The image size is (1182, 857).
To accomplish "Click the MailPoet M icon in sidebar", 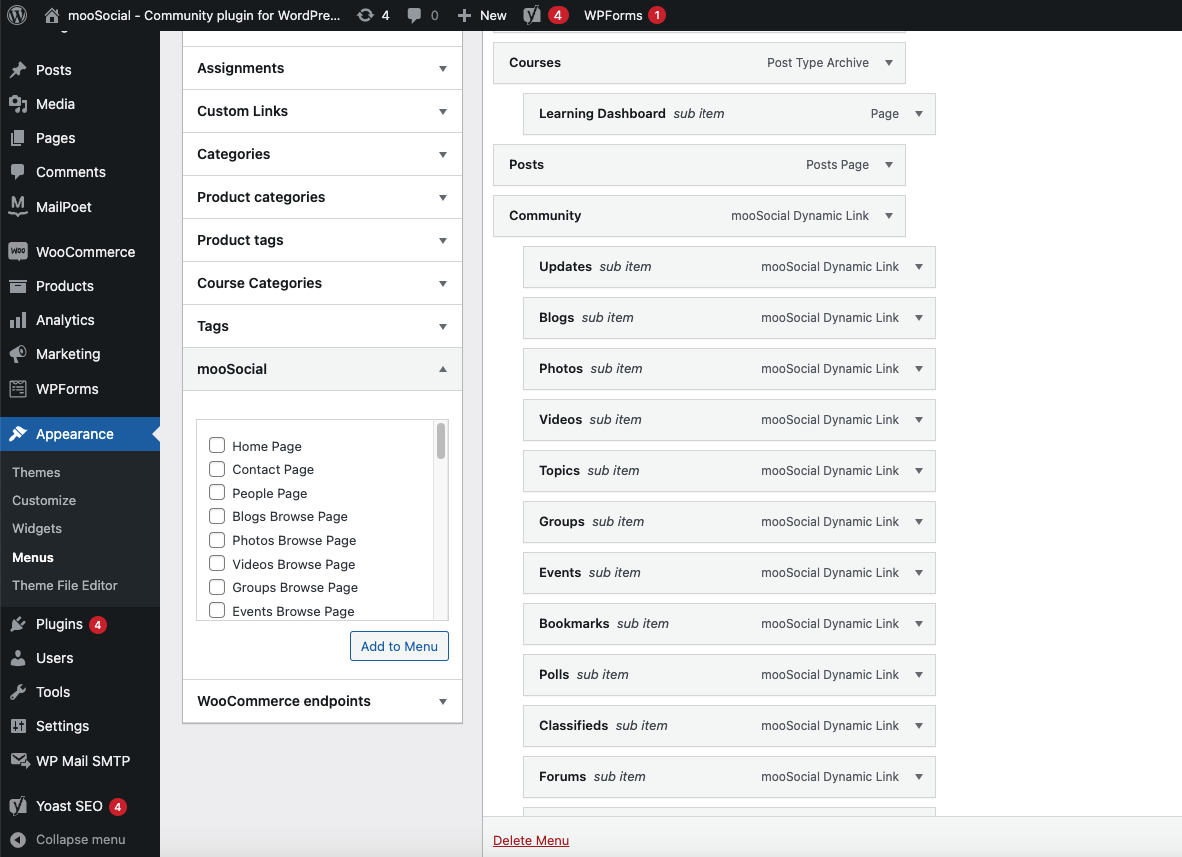I will pos(18,206).
